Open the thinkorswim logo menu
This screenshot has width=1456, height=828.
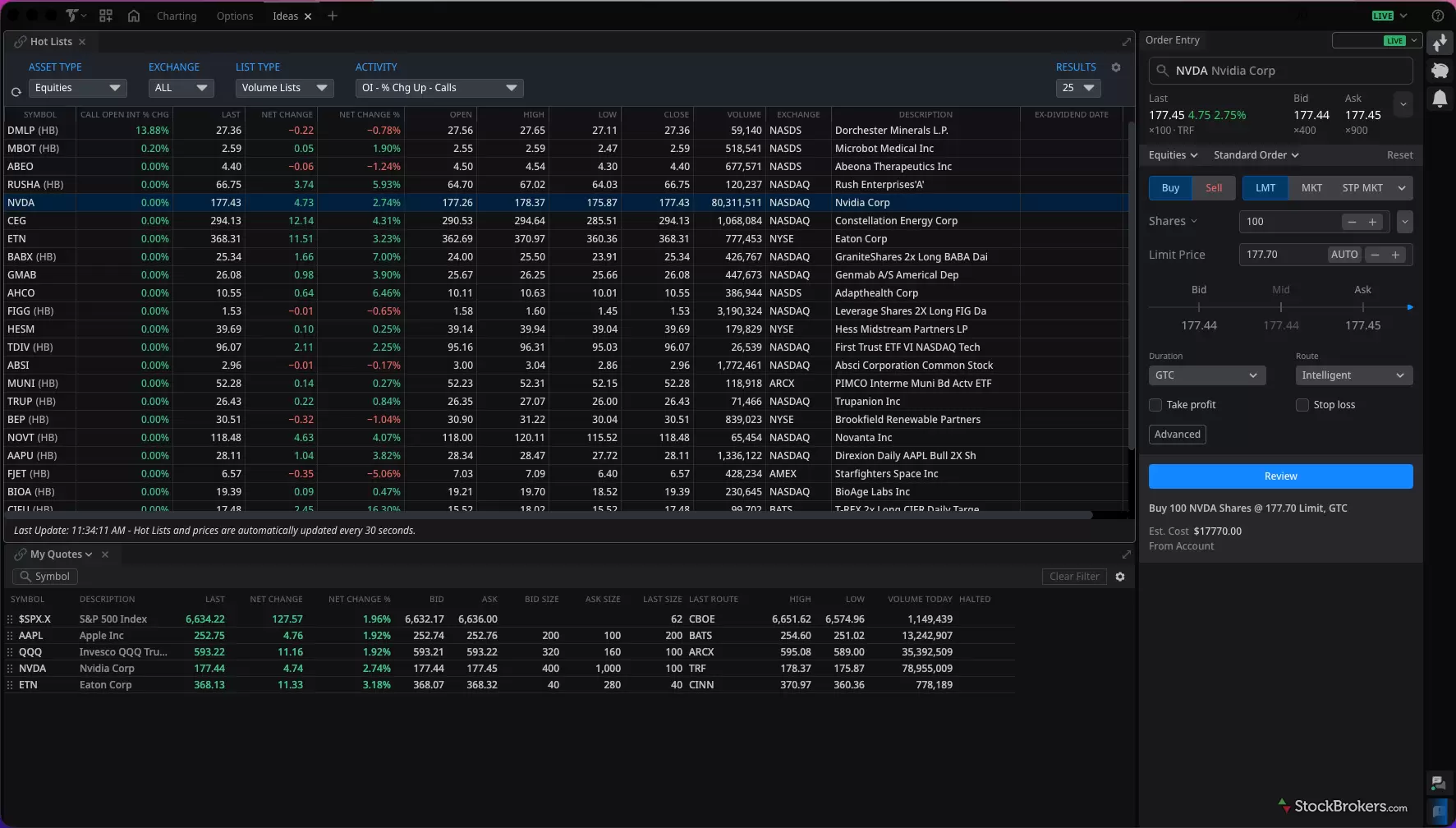click(x=75, y=16)
